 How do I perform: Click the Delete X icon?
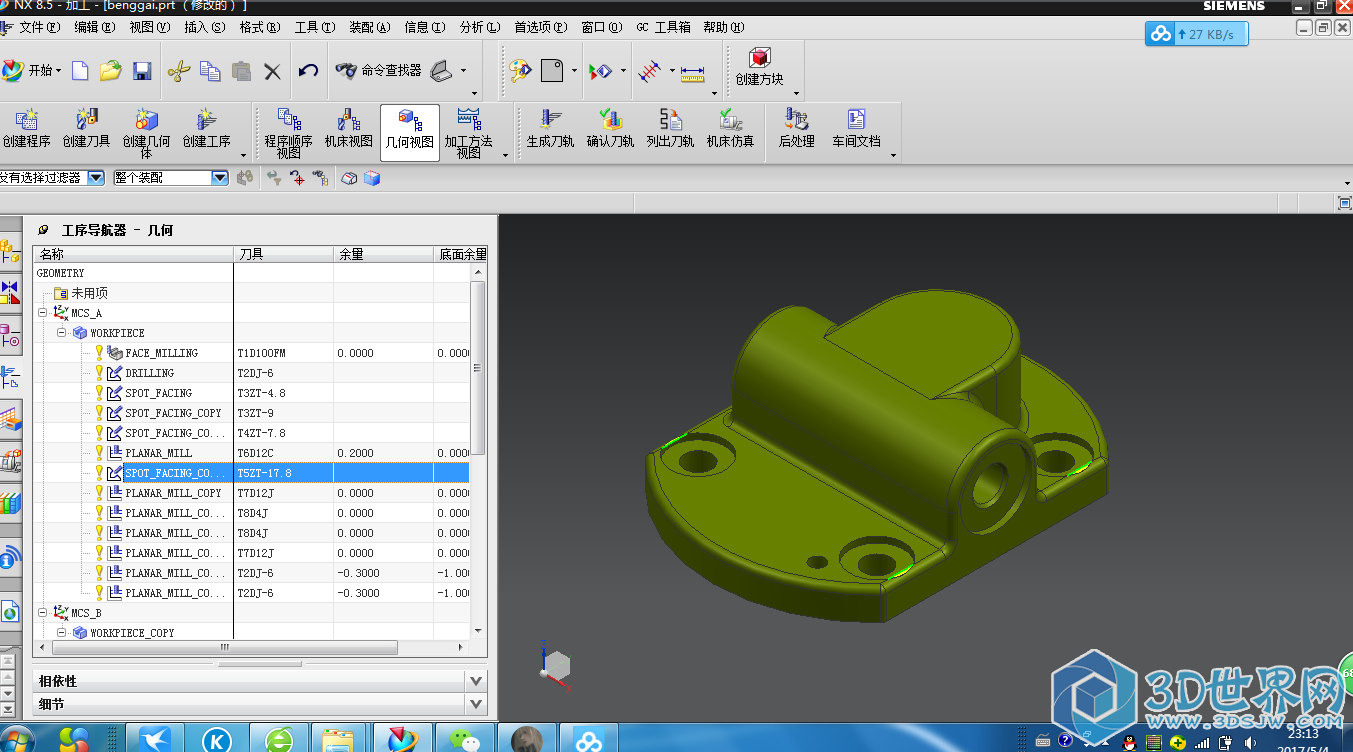click(272, 71)
